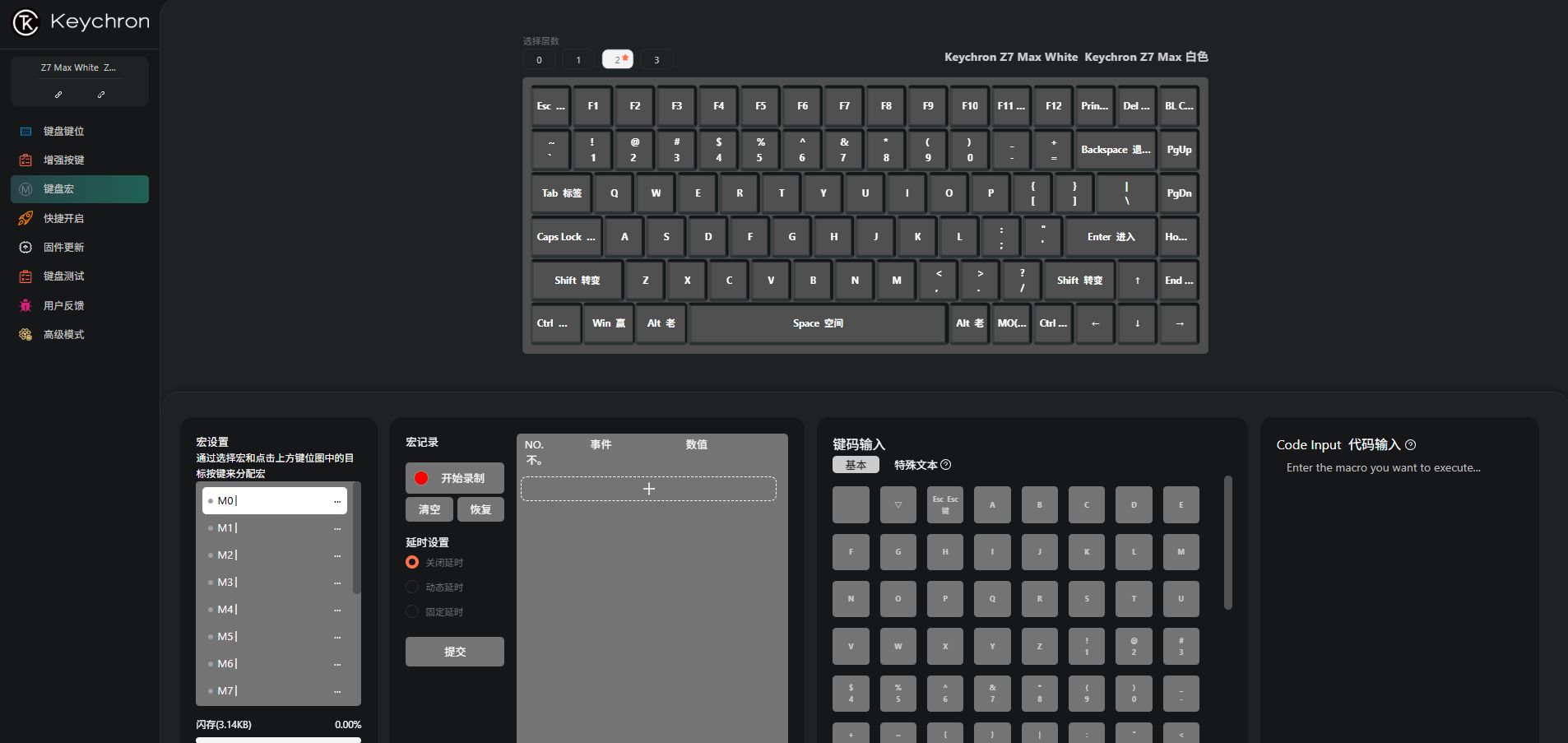
Task: Click the 开始录制 button
Action: [x=455, y=478]
